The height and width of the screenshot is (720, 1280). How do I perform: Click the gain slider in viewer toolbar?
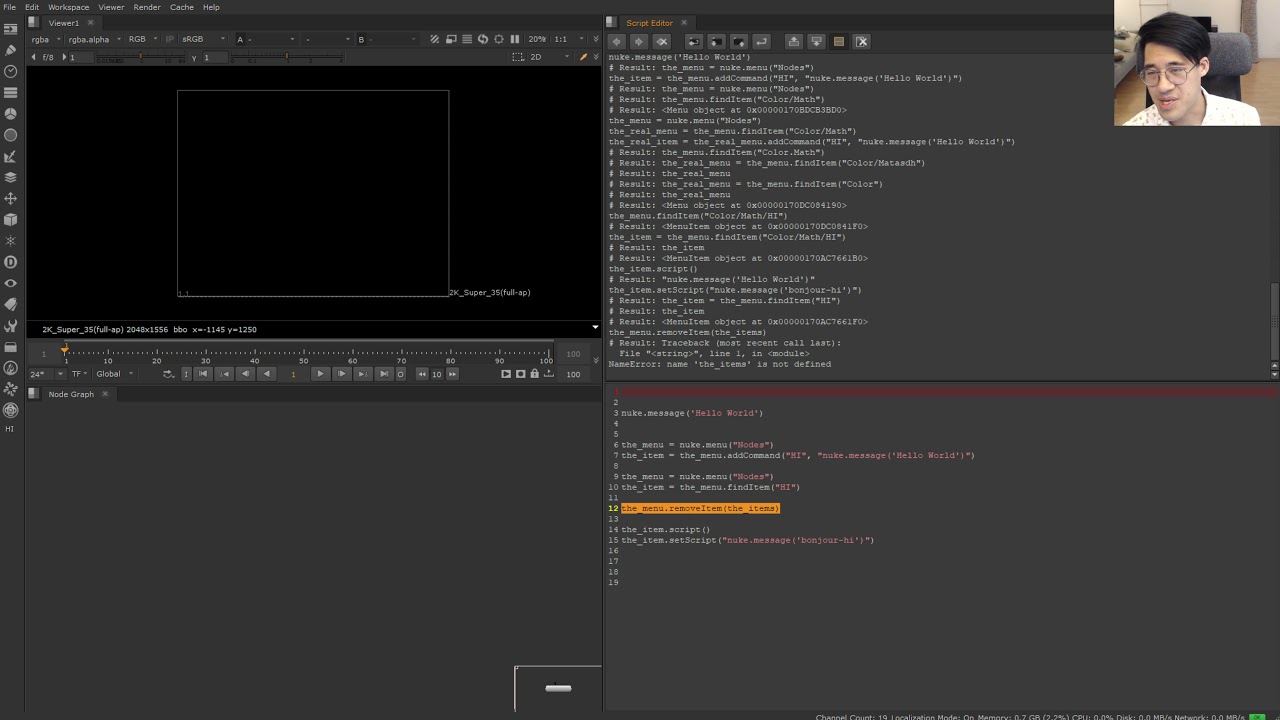click(143, 57)
